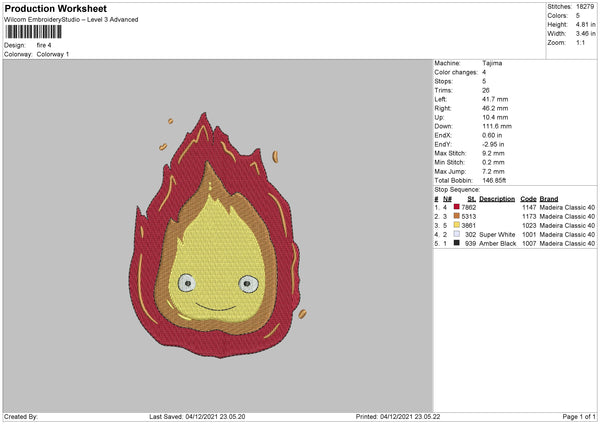The width and height of the screenshot is (600, 424).
Task: Click the Trims value 26
Action: click(x=486, y=90)
